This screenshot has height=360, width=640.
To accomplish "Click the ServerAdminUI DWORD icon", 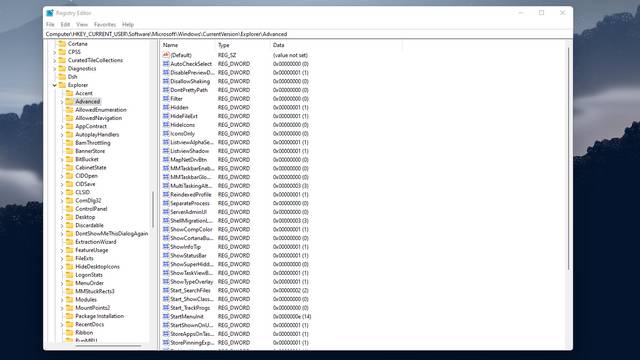I will tap(166, 212).
